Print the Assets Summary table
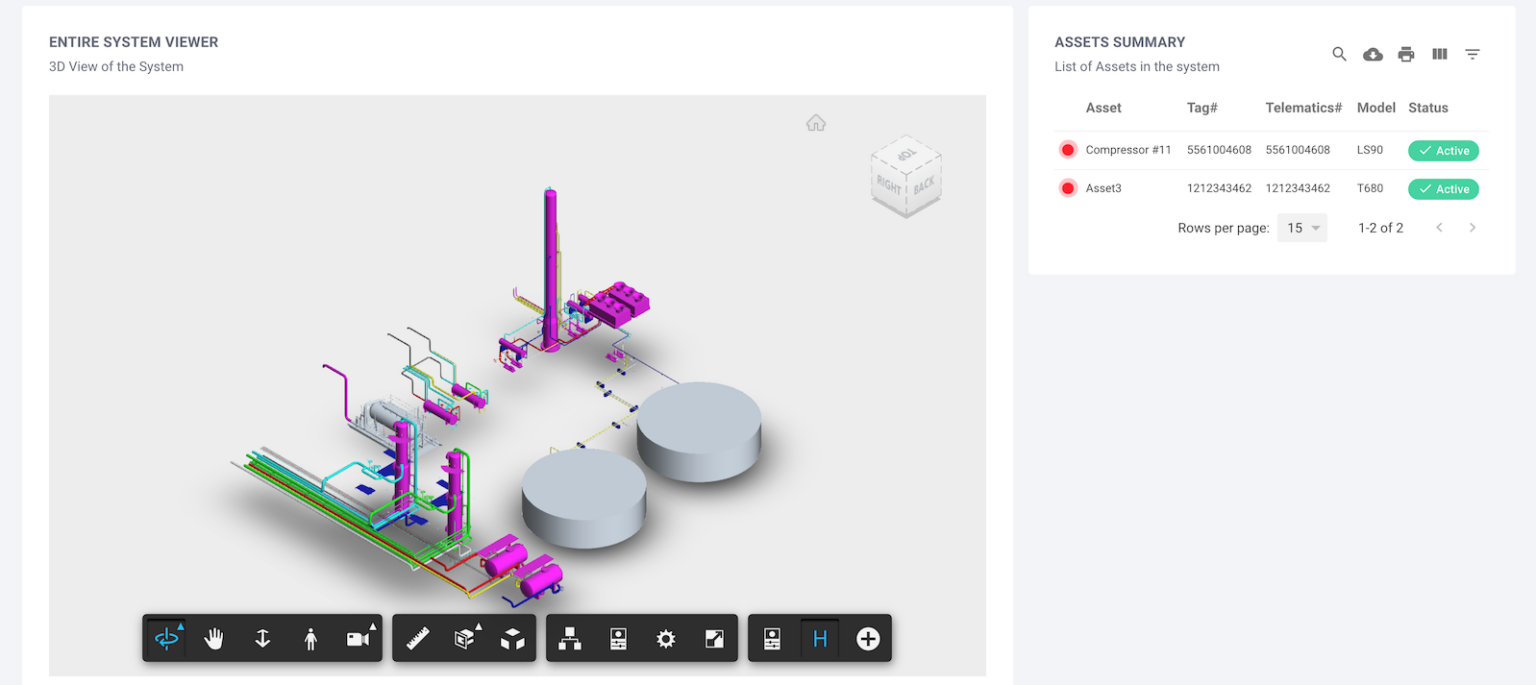Viewport: 1536px width, 685px height. tap(1406, 54)
